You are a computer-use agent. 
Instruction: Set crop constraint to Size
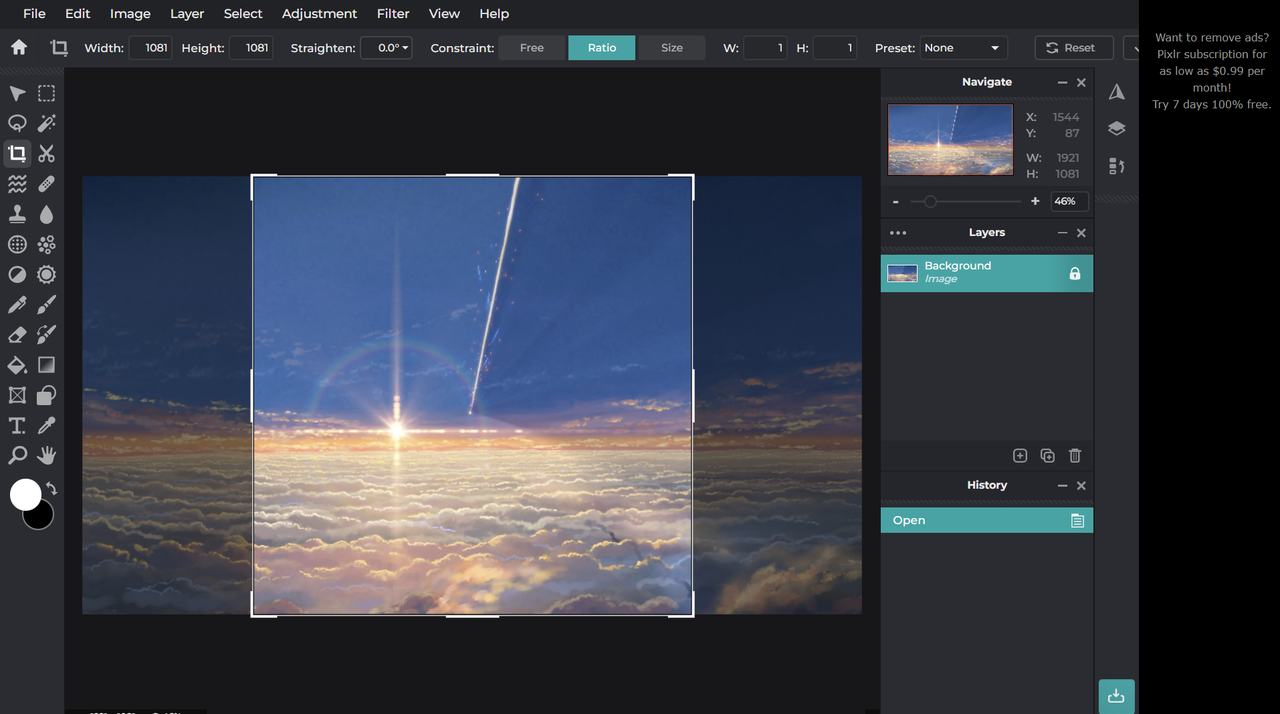(672, 48)
